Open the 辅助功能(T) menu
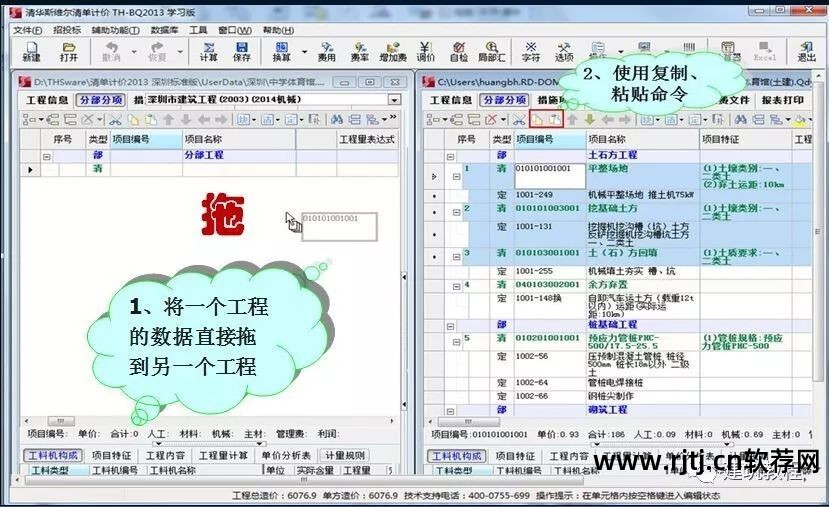The height and width of the screenshot is (507, 829). coord(115,30)
